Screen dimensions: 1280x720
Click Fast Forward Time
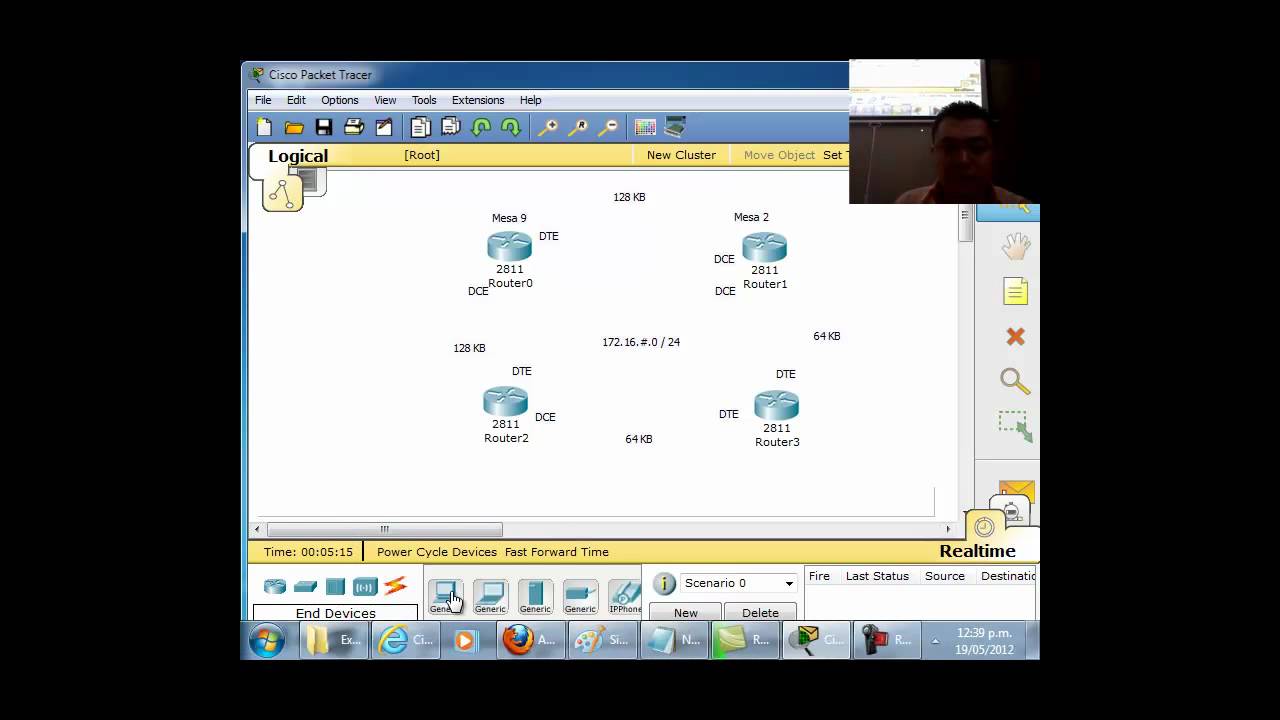point(557,552)
